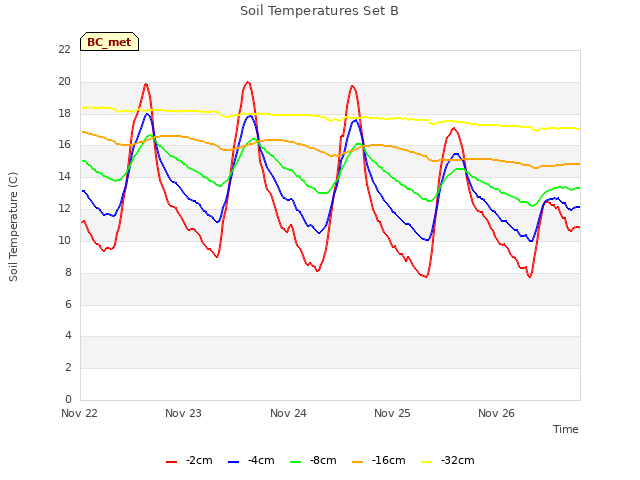
Task: Click the green -8cm legend color marker
Action: pyautogui.click(x=296, y=462)
